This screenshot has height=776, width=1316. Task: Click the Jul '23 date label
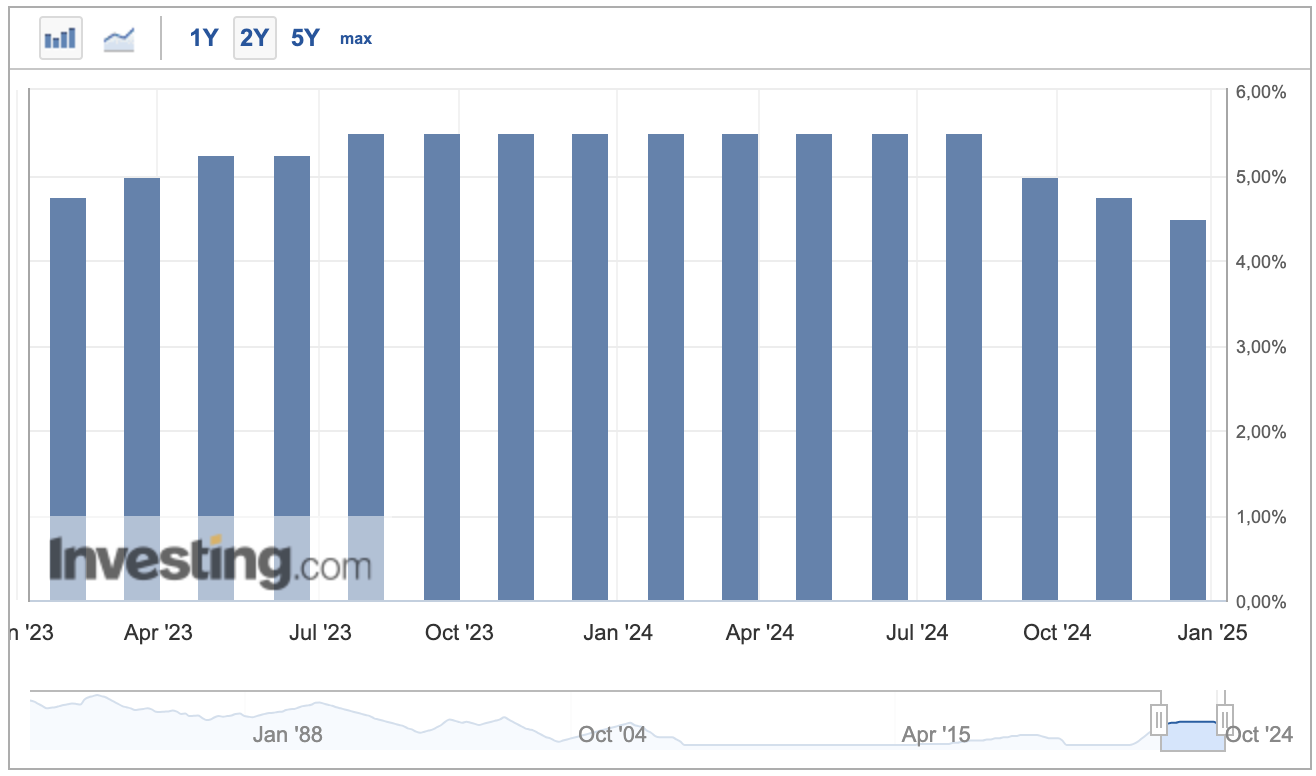[x=320, y=633]
